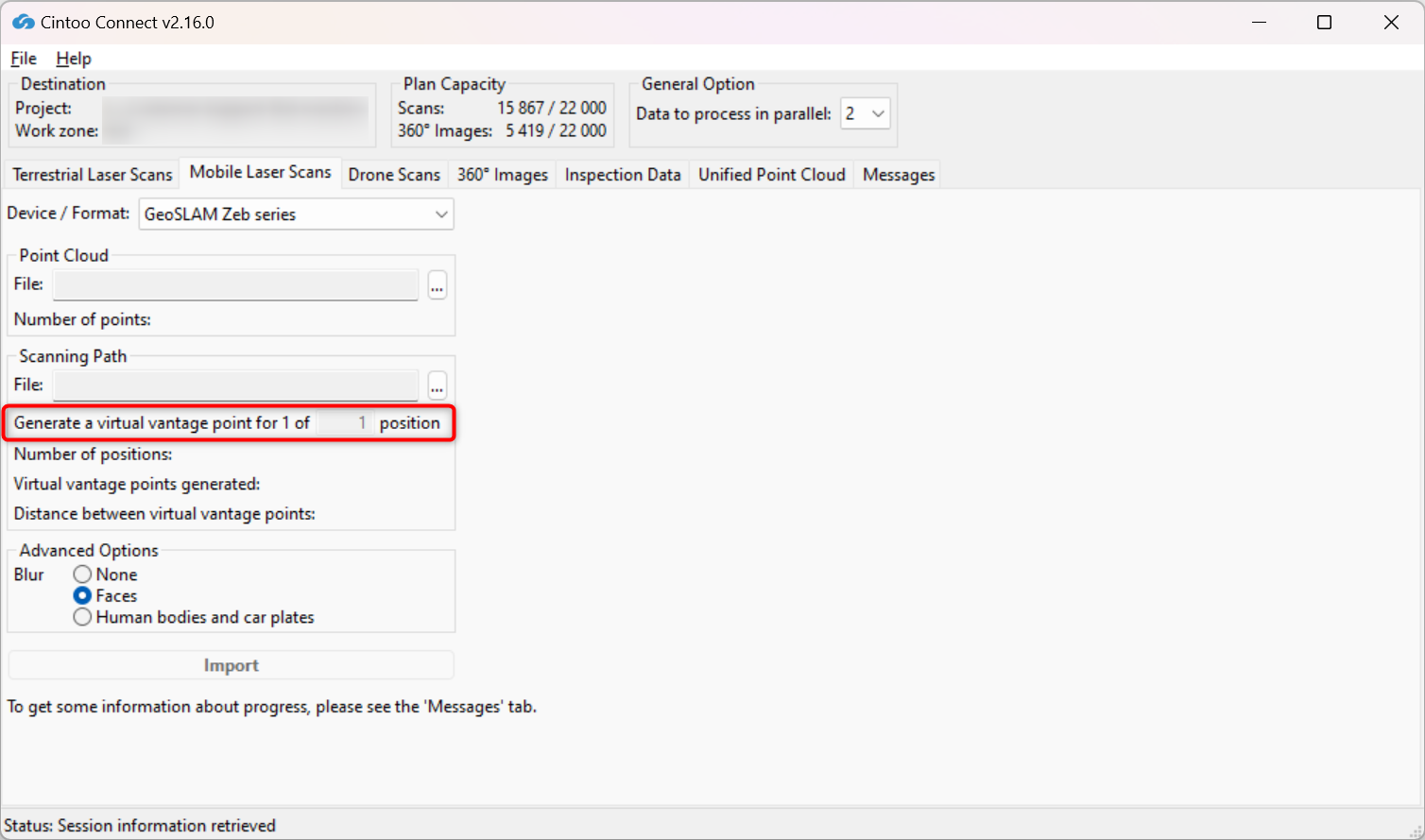The width and height of the screenshot is (1425, 840).
Task: Click the Scans capacity value 15 867 / 22 000
Action: 552,108
